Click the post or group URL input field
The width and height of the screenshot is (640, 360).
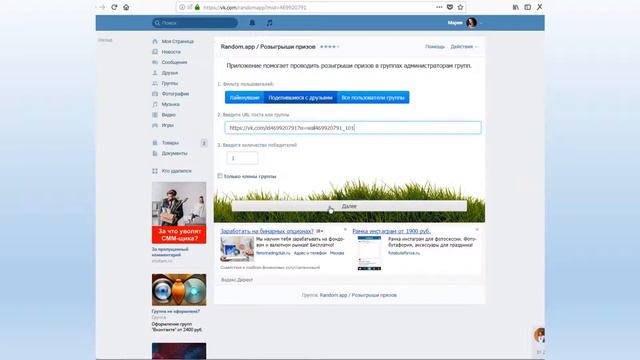[x=353, y=128]
